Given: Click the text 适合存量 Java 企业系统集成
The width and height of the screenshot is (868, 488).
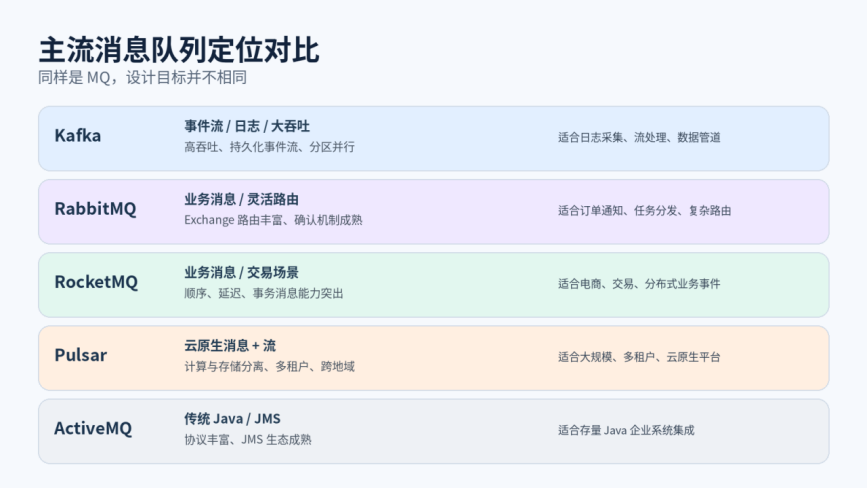Looking at the screenshot, I should 626,430.
